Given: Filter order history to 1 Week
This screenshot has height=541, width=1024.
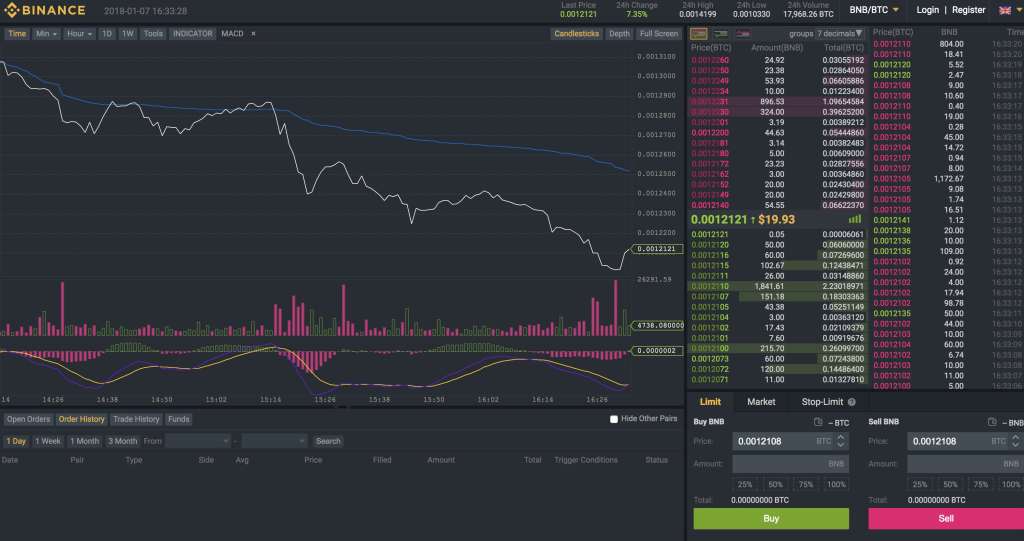Looking at the screenshot, I should tap(48, 441).
